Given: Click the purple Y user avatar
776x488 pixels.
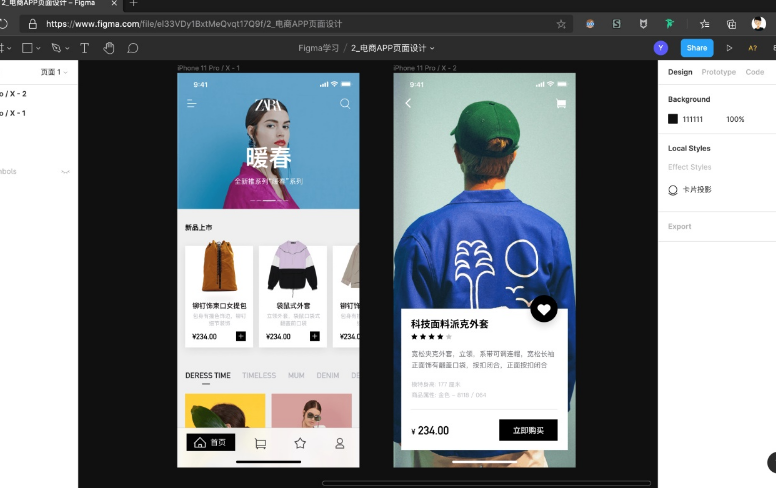Looking at the screenshot, I should pos(661,48).
